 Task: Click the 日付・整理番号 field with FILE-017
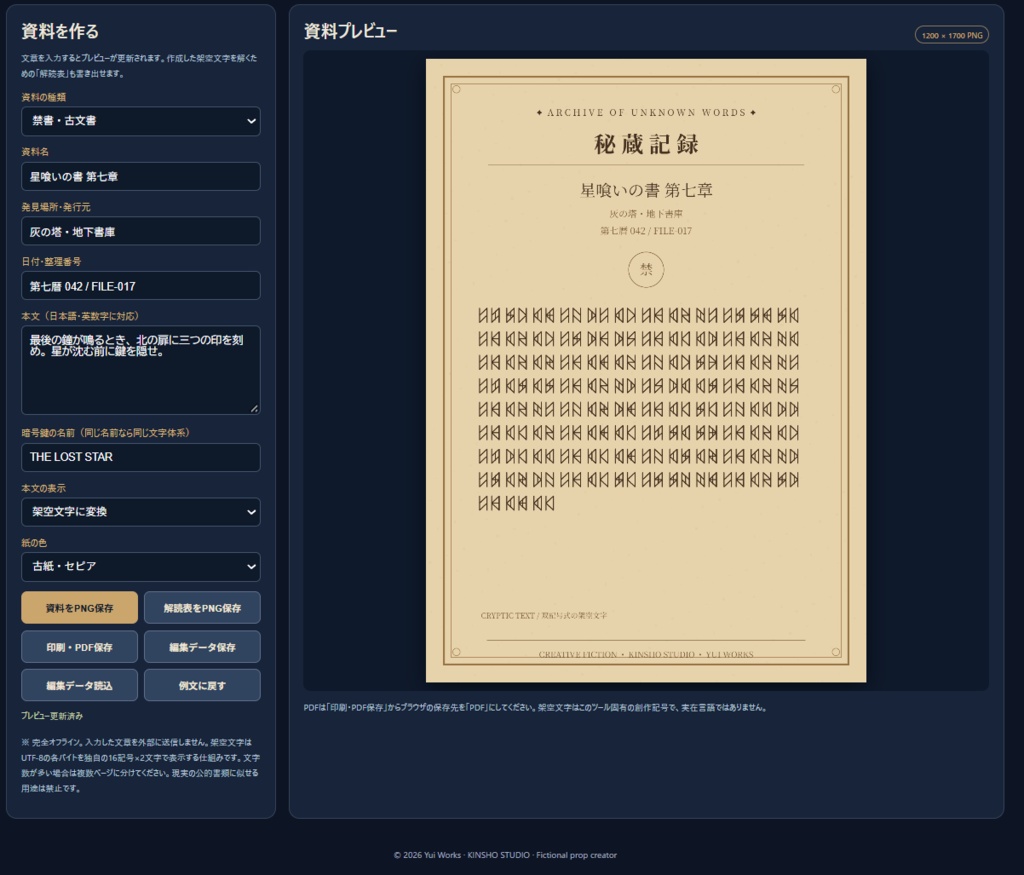click(140, 286)
